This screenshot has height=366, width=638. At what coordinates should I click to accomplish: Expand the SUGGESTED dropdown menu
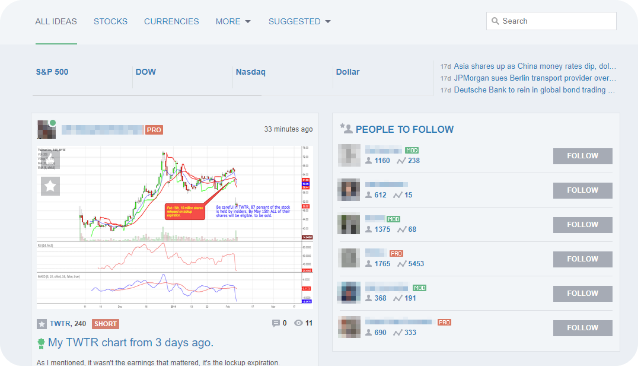pyautogui.click(x=299, y=21)
